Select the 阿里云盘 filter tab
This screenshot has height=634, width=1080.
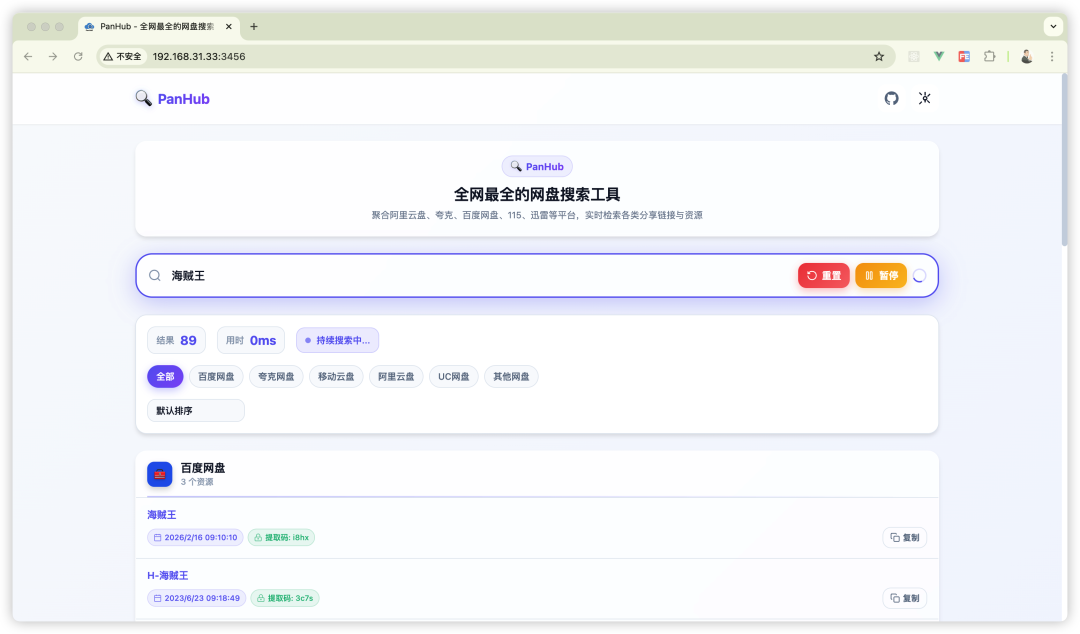[x=395, y=376]
